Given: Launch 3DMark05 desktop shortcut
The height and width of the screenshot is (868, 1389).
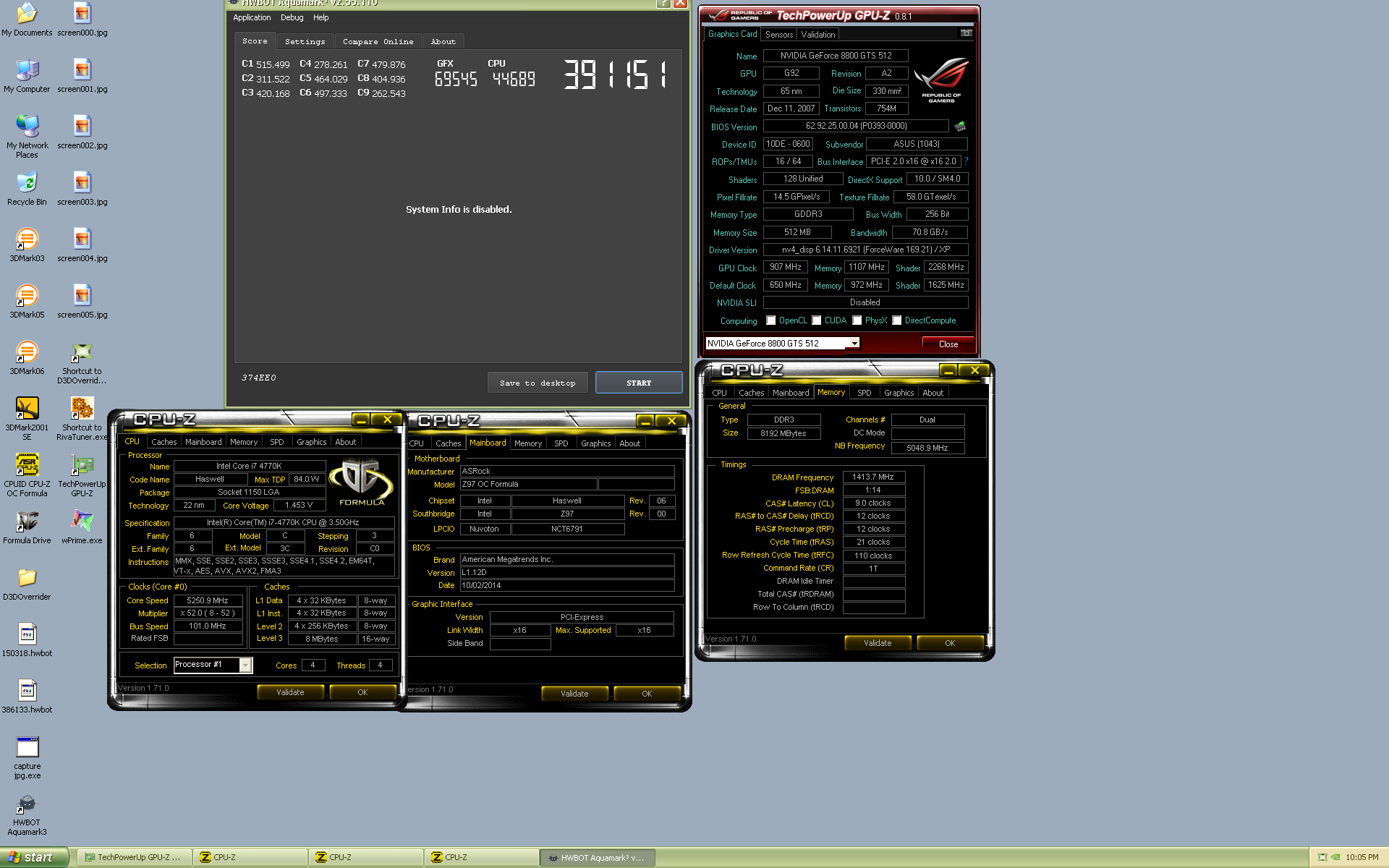Looking at the screenshot, I should click(27, 302).
